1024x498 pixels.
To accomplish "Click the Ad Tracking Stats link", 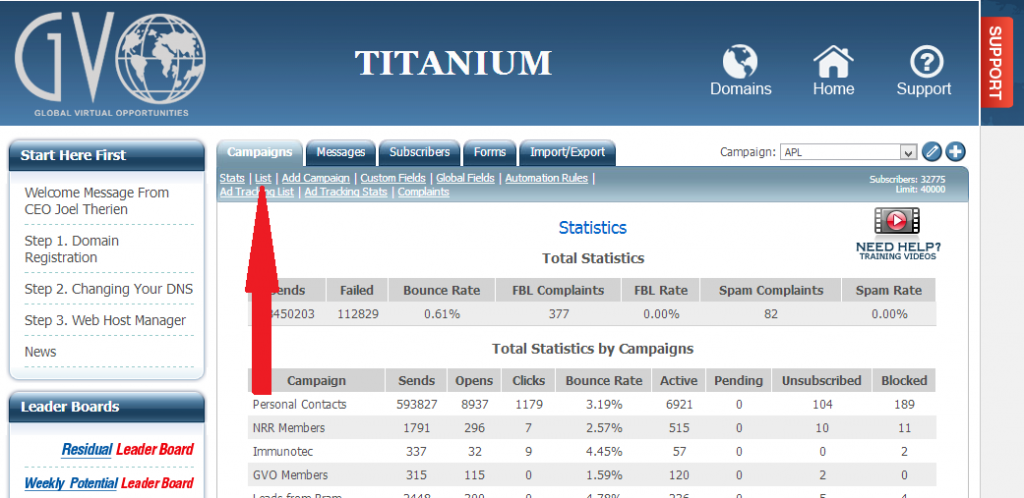I will (345, 192).
